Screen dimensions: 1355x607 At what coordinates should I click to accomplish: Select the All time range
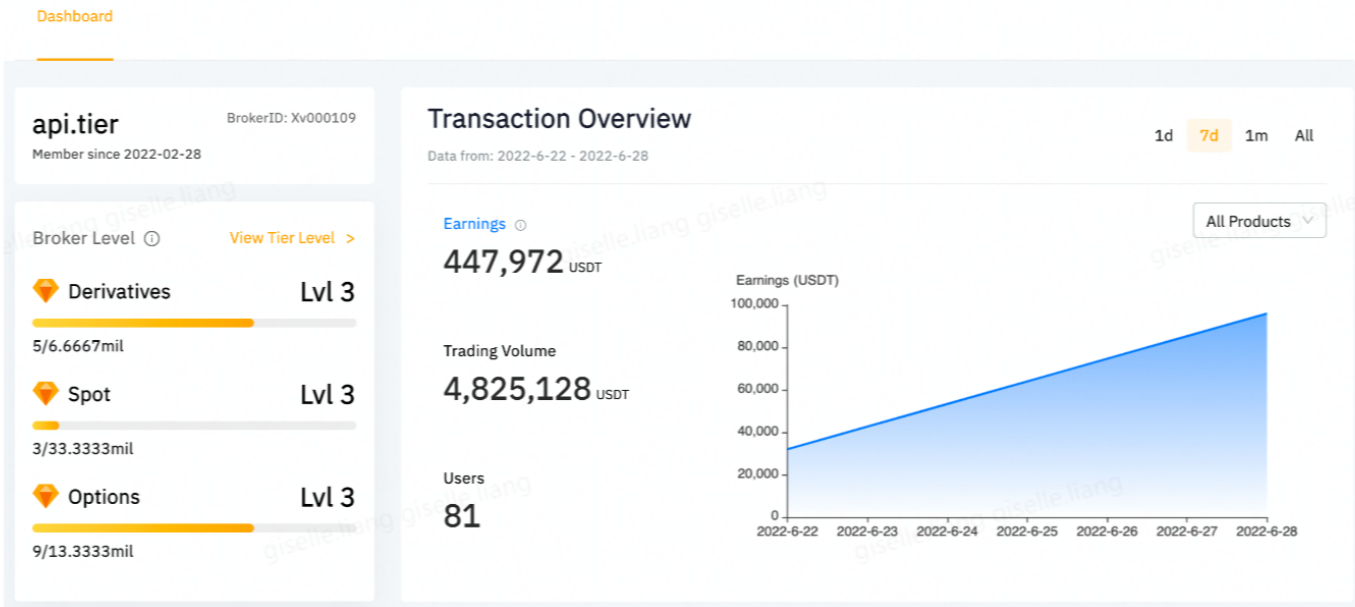tap(1304, 136)
